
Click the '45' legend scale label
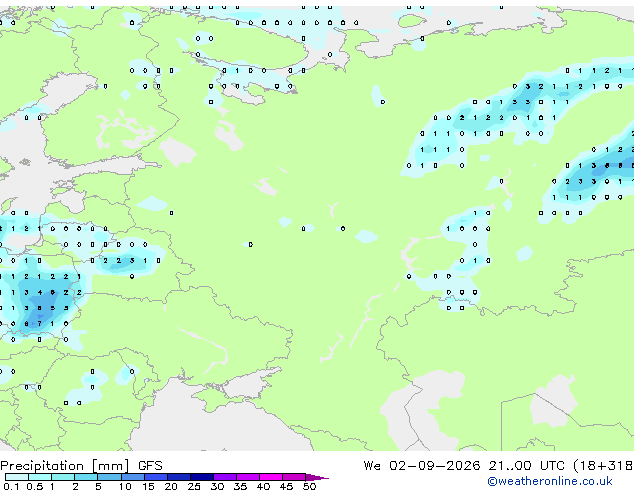coord(286,486)
